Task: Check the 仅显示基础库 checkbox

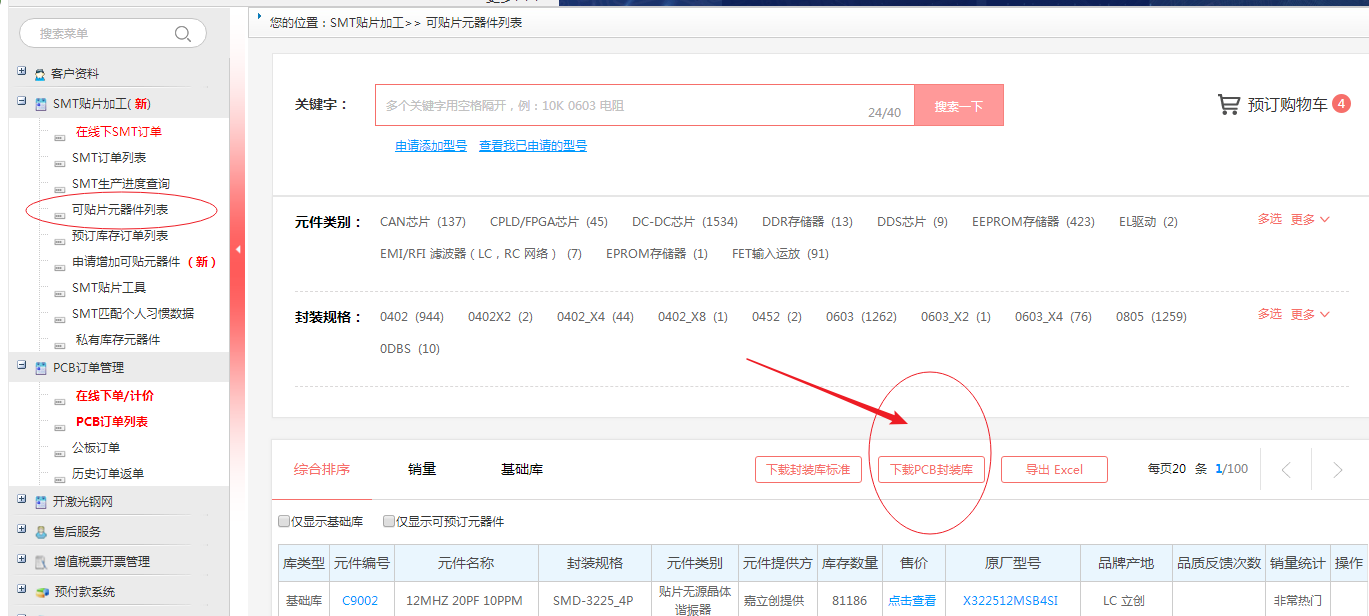Action: pyautogui.click(x=284, y=522)
